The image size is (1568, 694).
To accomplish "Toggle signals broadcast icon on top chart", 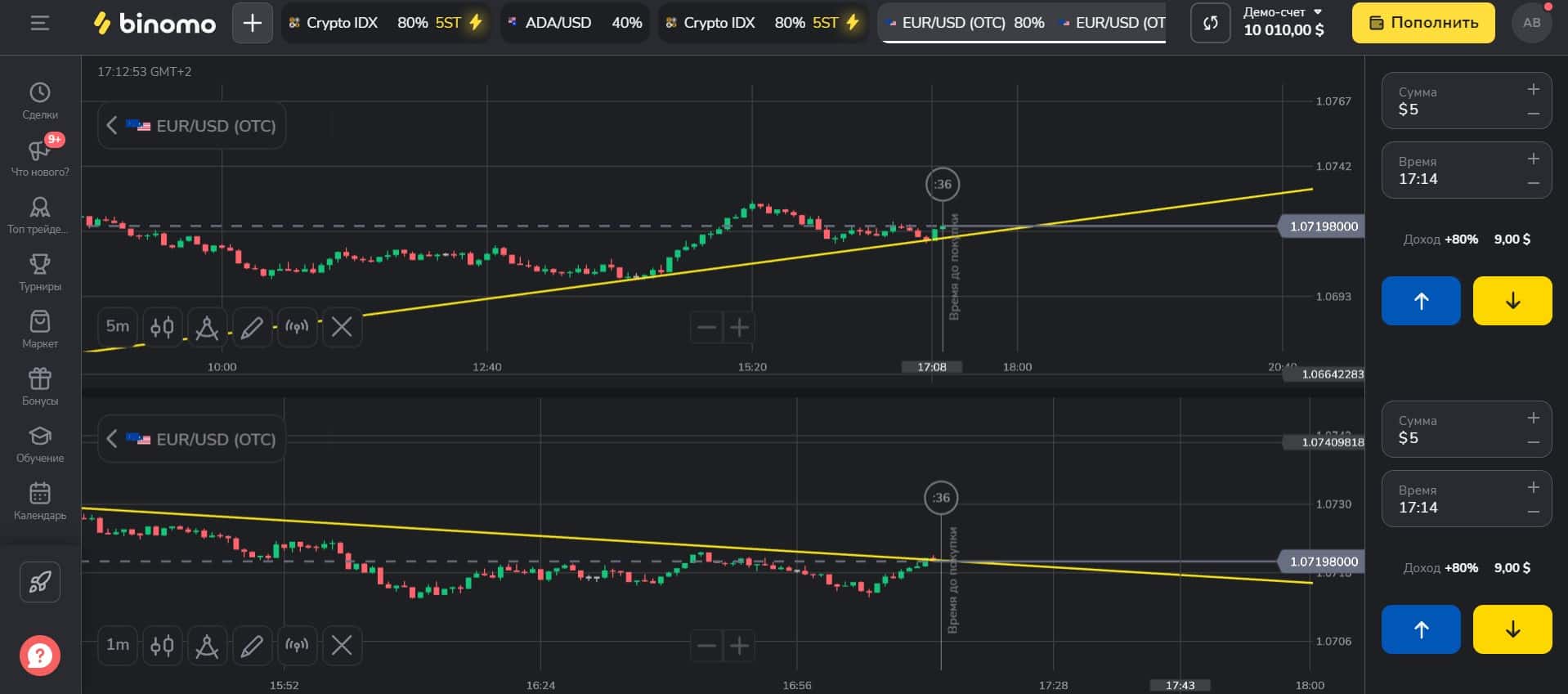I will point(297,328).
